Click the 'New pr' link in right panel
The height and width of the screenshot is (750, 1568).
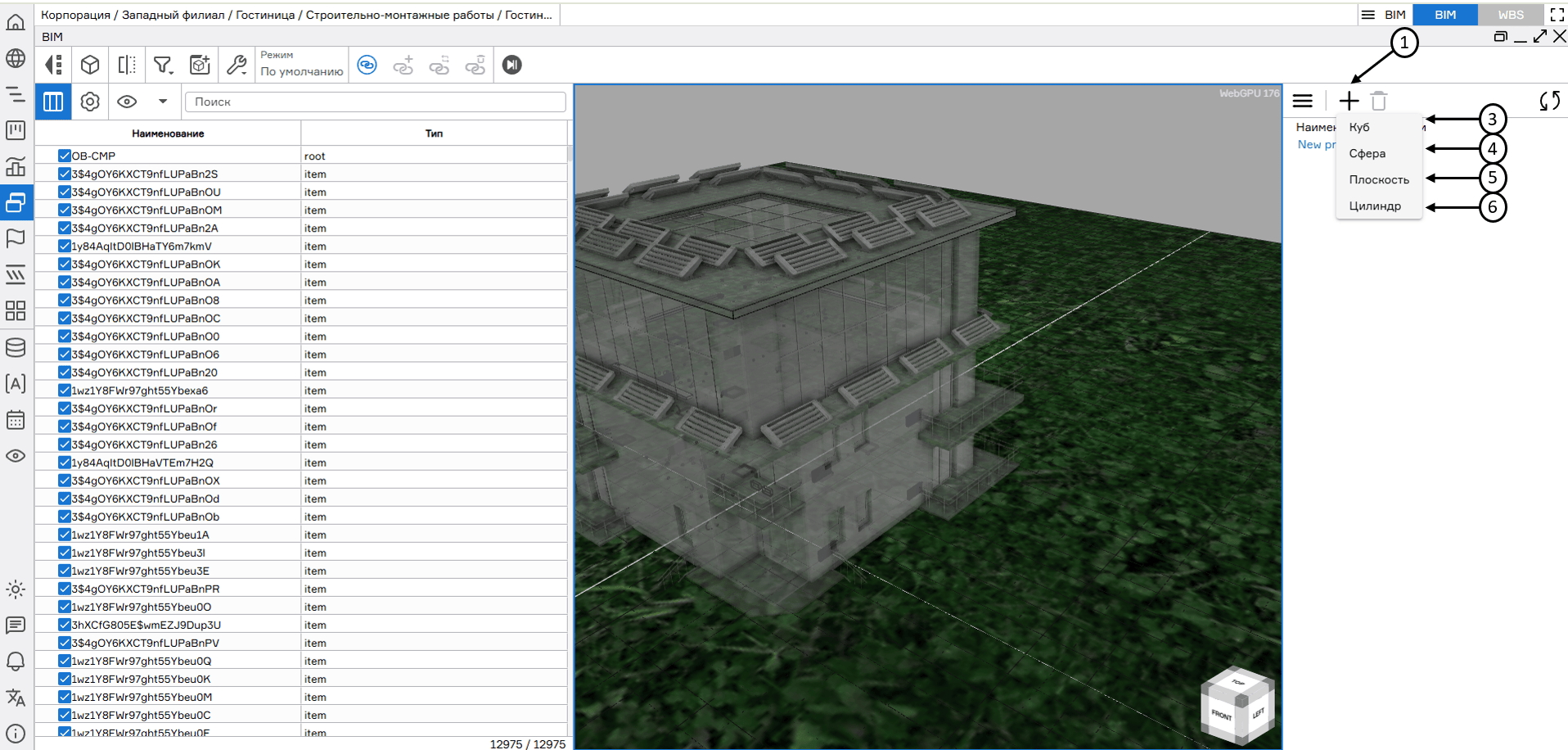point(1315,145)
